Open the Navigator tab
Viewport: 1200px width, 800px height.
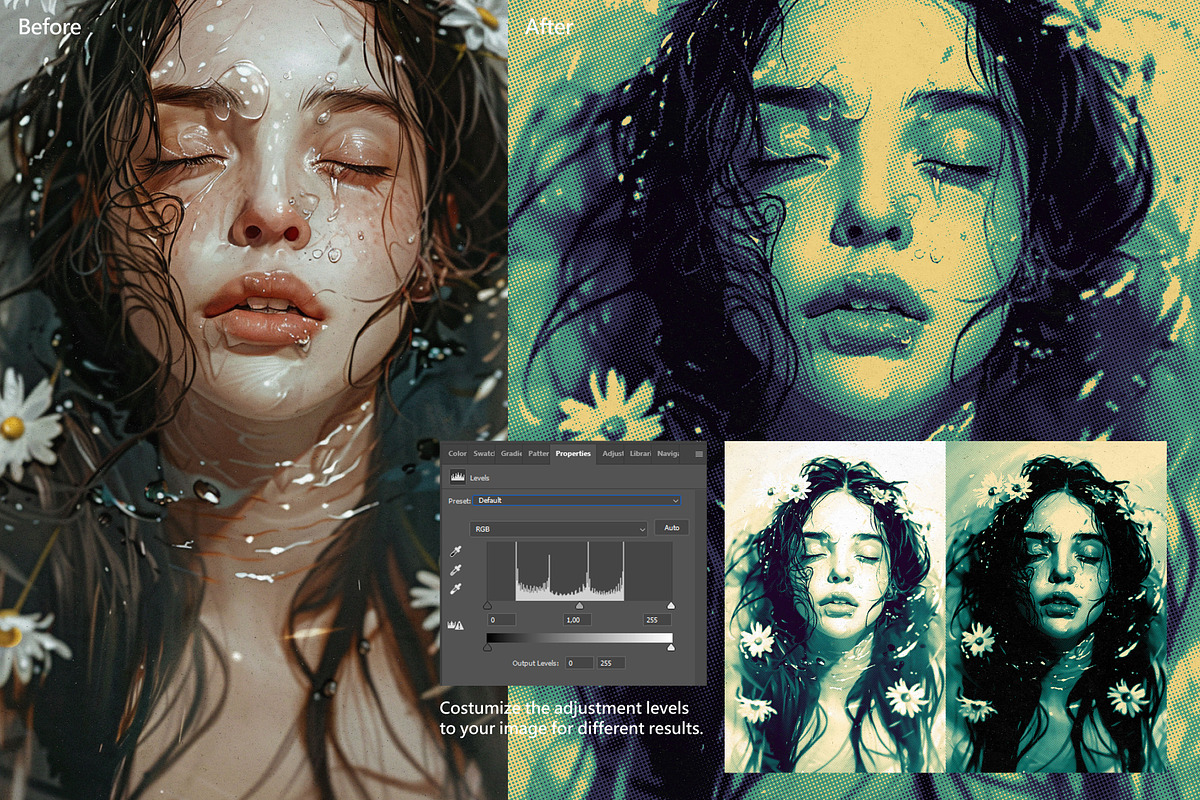click(x=667, y=454)
